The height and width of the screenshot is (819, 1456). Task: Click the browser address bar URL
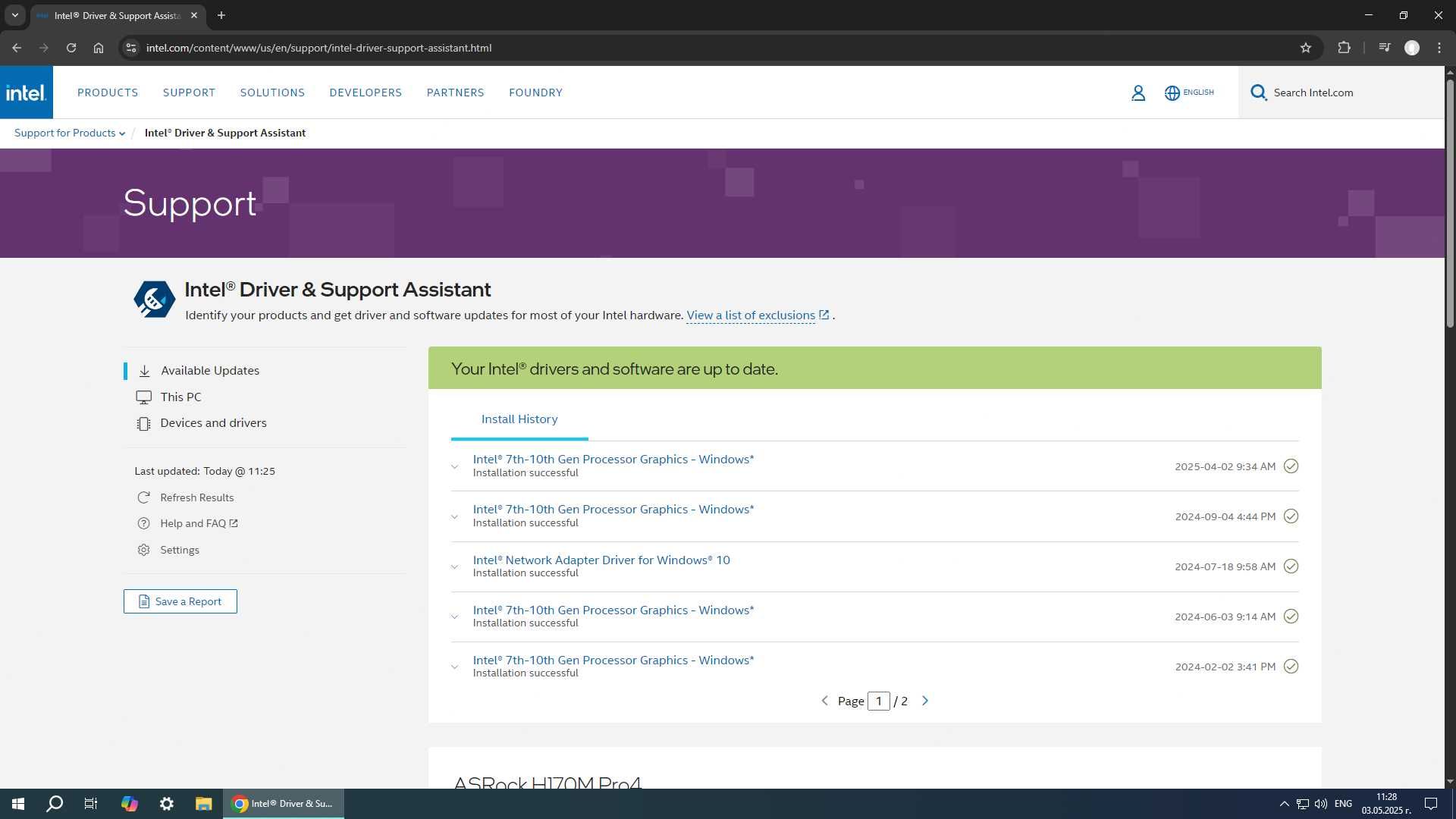pos(318,48)
